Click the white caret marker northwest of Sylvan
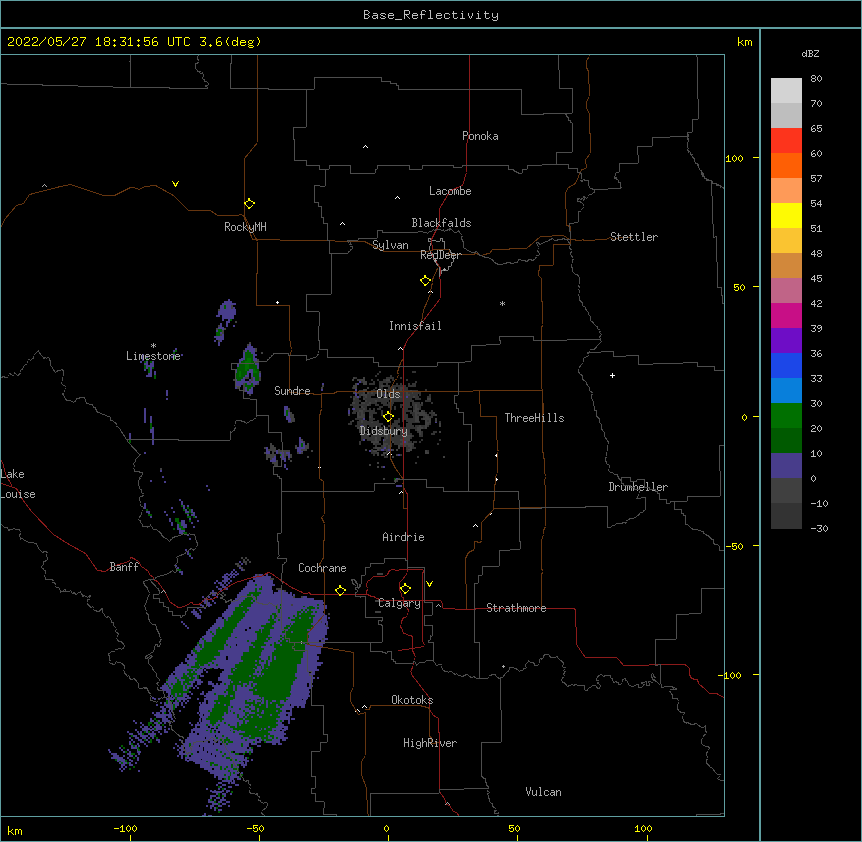 pyautogui.click(x=342, y=224)
